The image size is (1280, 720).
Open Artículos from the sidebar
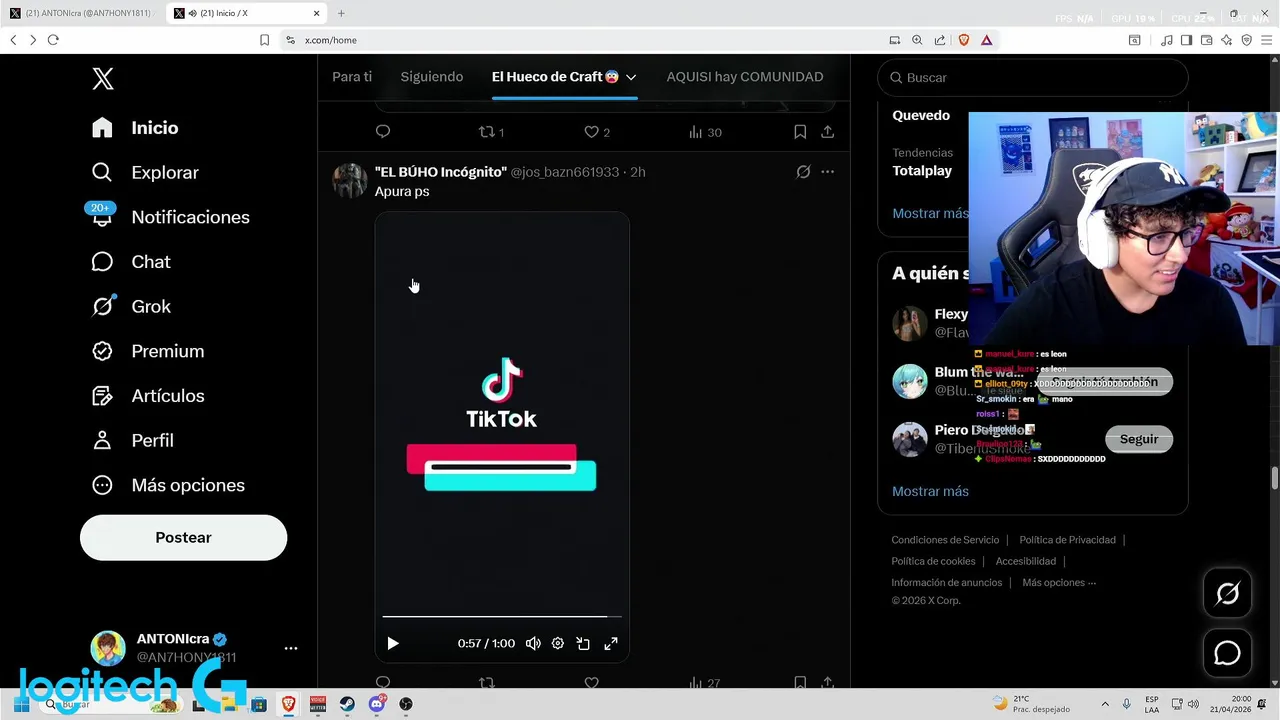[x=148, y=396]
